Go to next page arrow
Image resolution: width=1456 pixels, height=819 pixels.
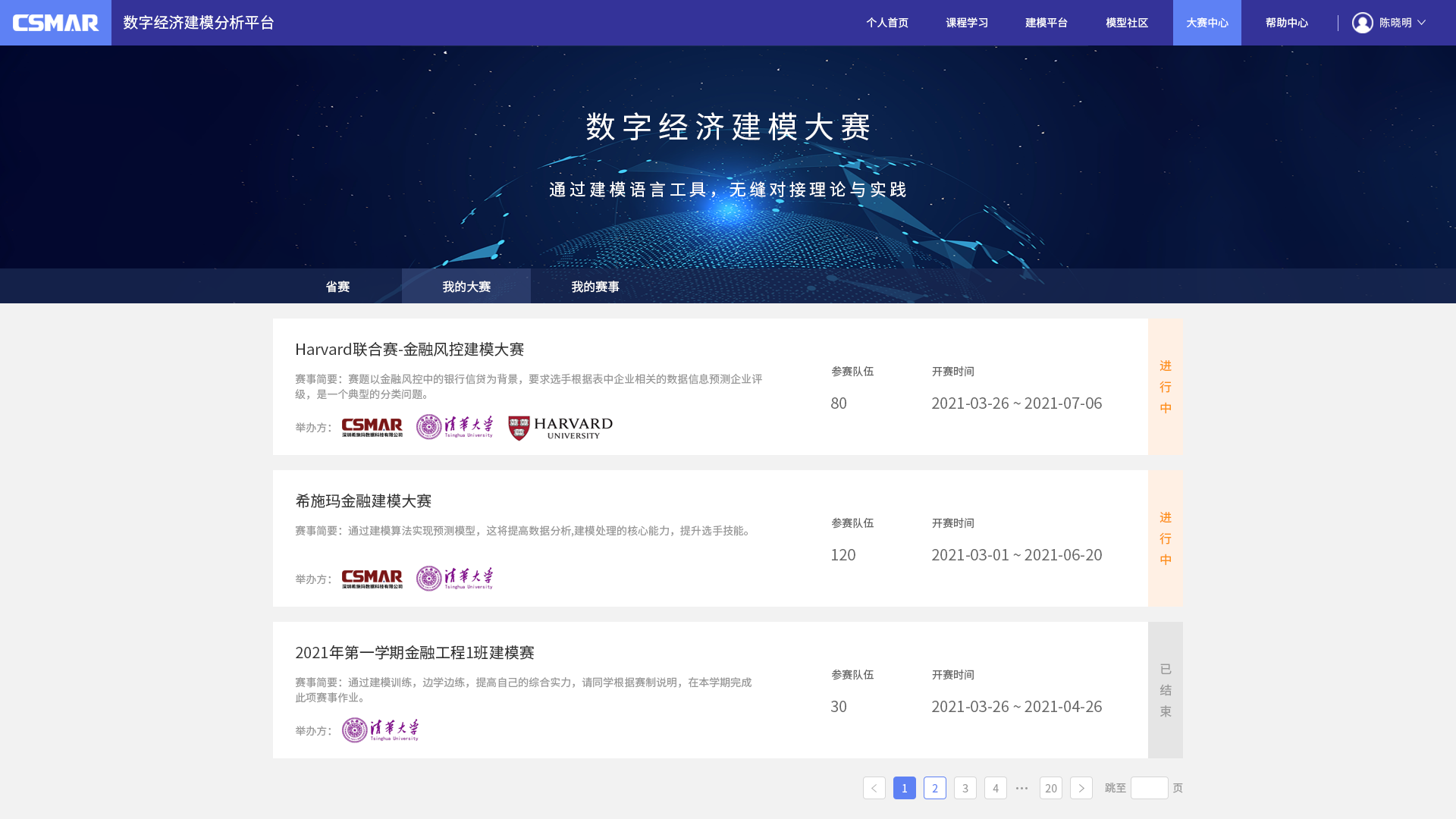point(1081,788)
